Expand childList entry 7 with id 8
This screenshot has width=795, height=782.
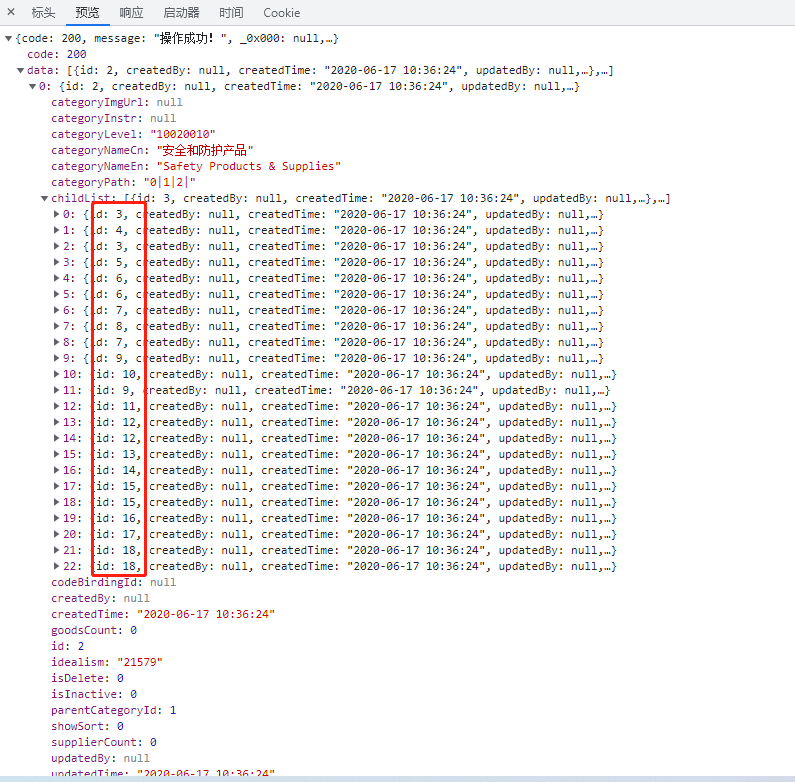pos(56,326)
